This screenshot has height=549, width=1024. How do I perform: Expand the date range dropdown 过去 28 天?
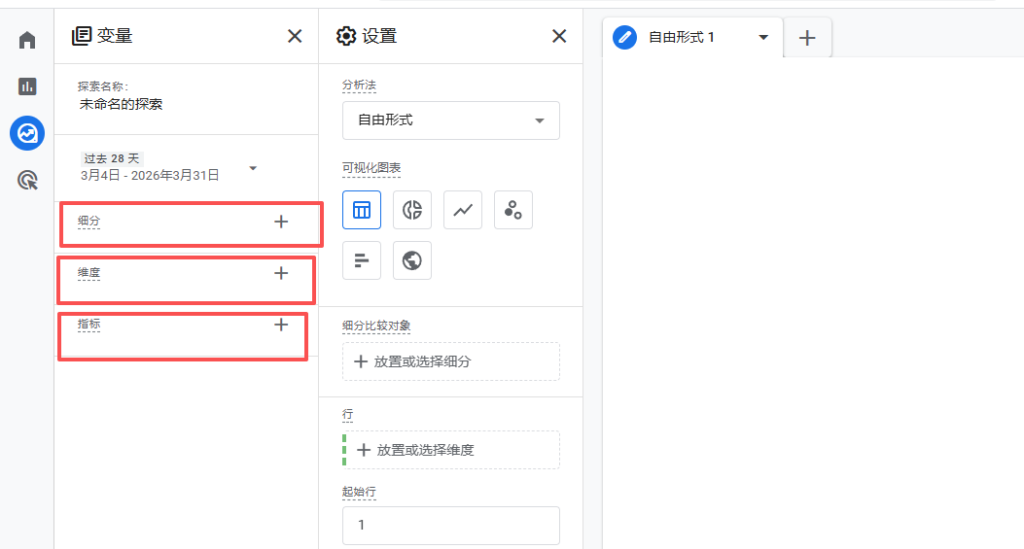coord(253,168)
